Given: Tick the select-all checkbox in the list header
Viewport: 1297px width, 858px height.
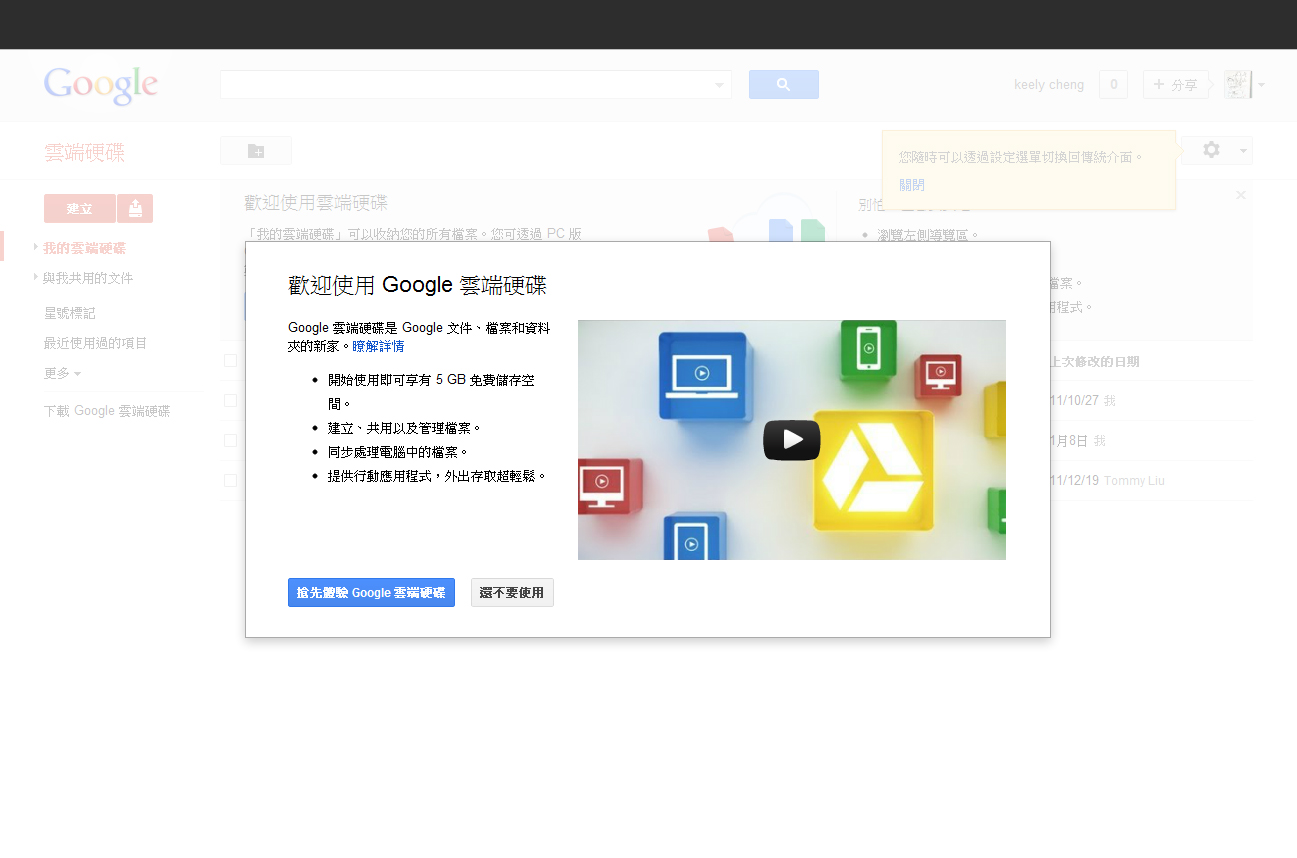Looking at the screenshot, I should coord(231,360).
